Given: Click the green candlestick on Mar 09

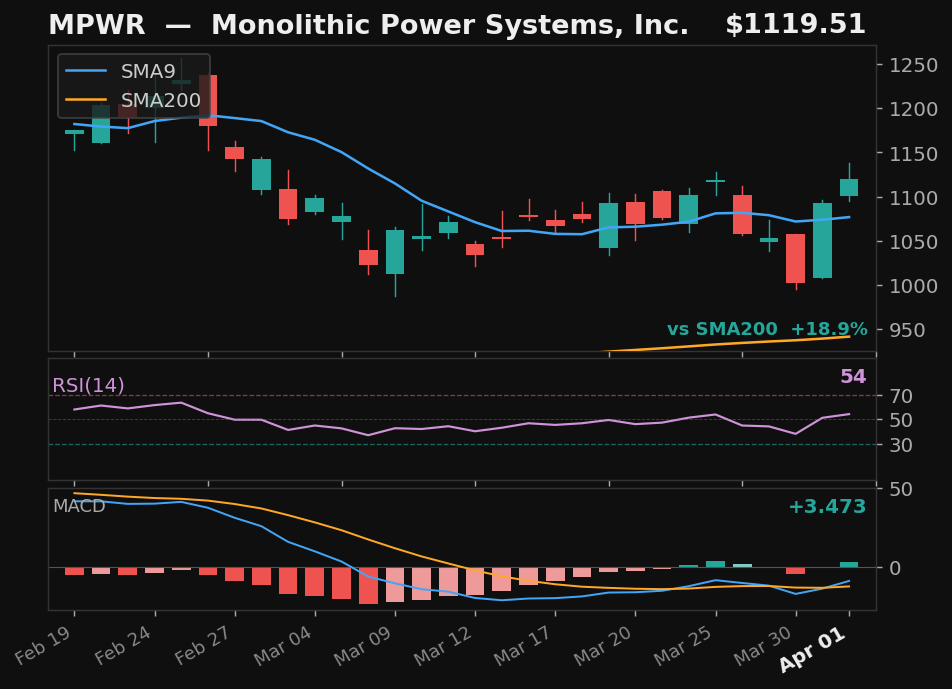Looking at the screenshot, I should pyautogui.click(x=395, y=252).
